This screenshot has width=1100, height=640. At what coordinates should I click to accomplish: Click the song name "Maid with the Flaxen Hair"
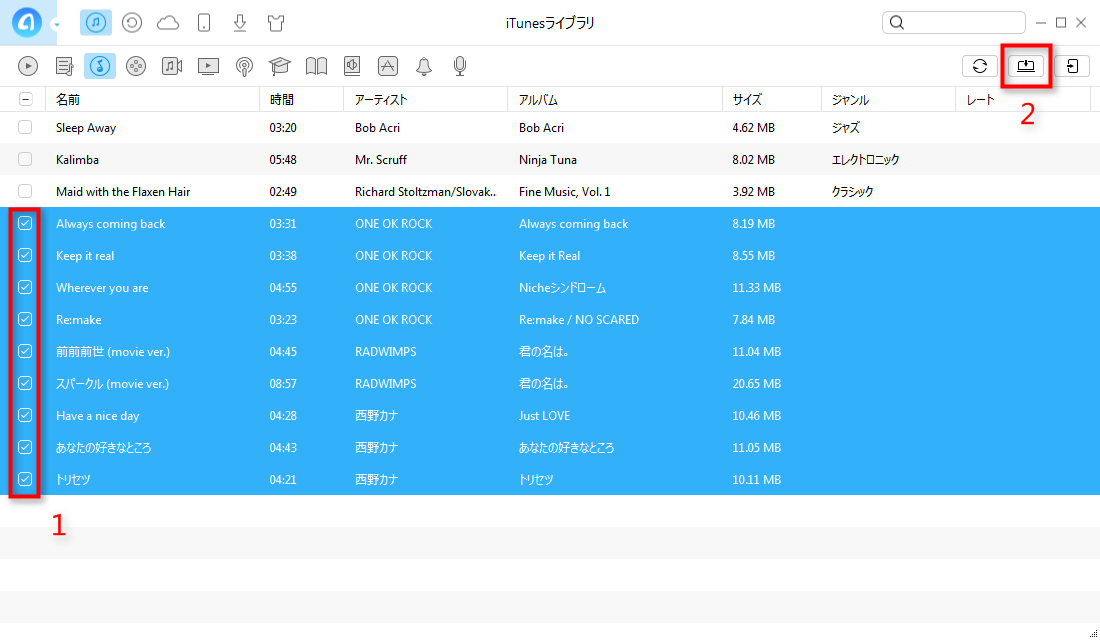[123, 192]
